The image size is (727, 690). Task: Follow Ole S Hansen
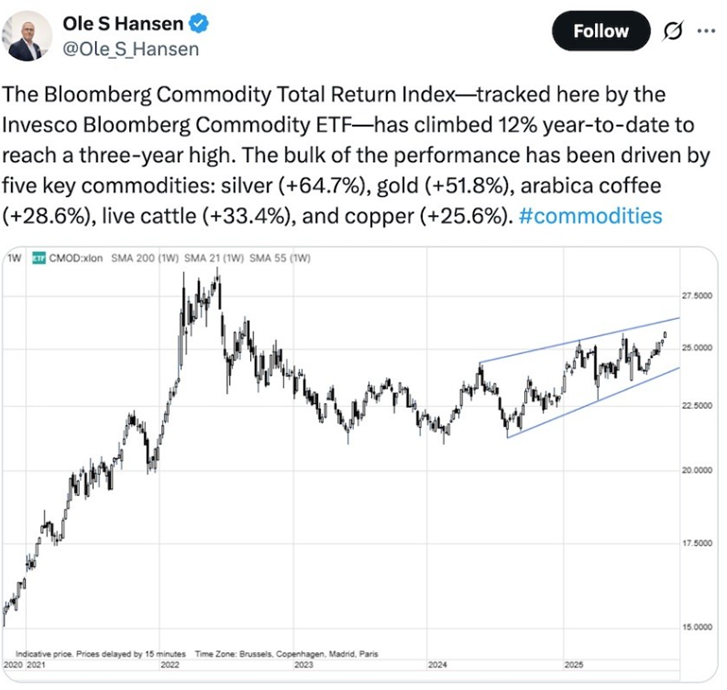pyautogui.click(x=601, y=32)
